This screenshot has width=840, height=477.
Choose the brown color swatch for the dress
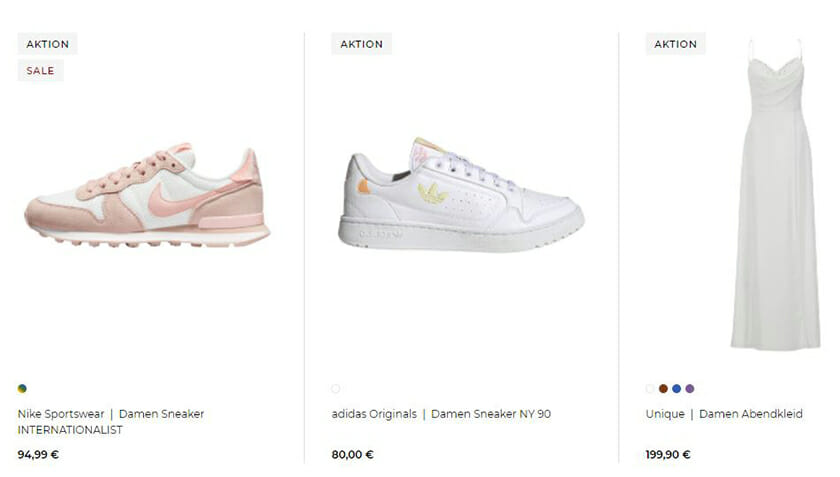pos(663,389)
